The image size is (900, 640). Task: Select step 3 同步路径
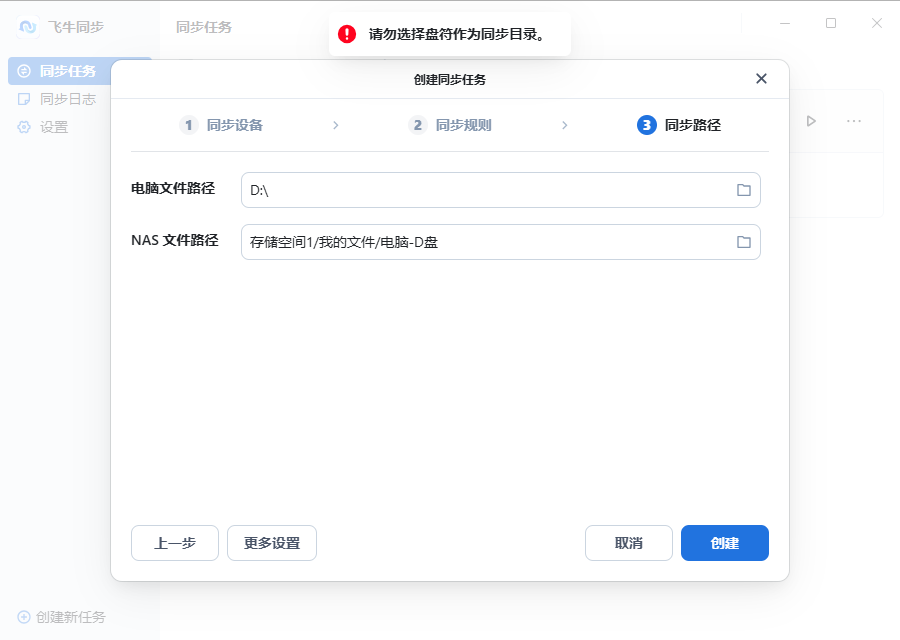point(679,125)
